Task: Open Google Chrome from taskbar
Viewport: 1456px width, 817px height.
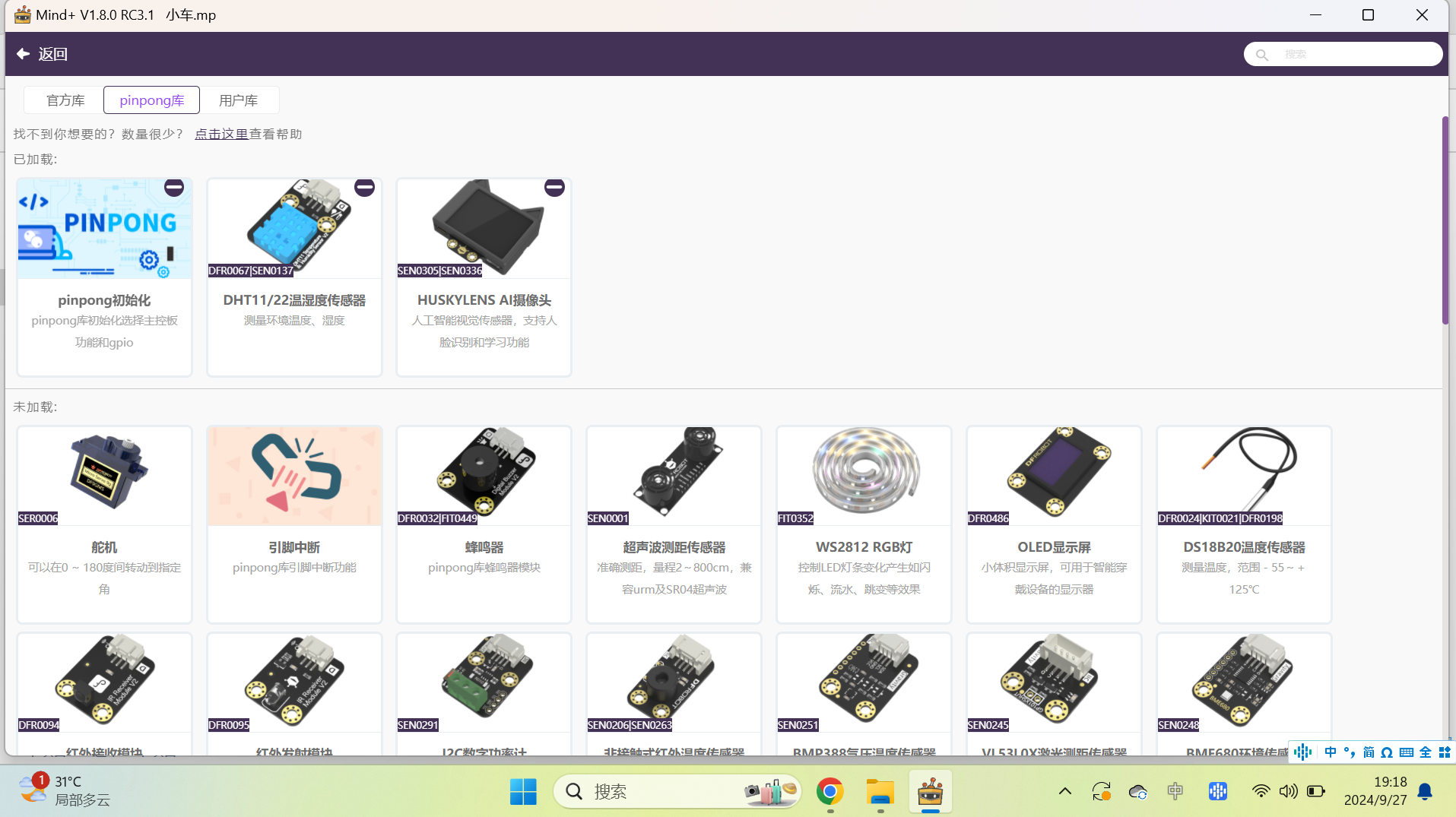Action: [x=830, y=792]
